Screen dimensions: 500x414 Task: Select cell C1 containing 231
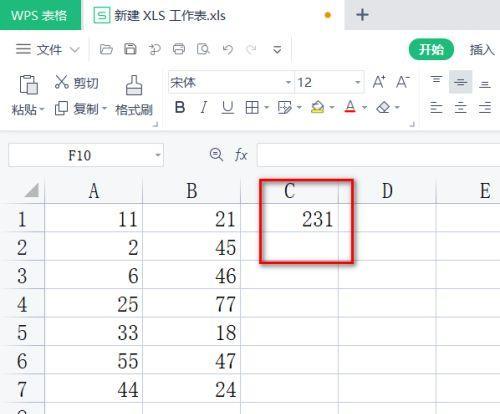tap(289, 220)
